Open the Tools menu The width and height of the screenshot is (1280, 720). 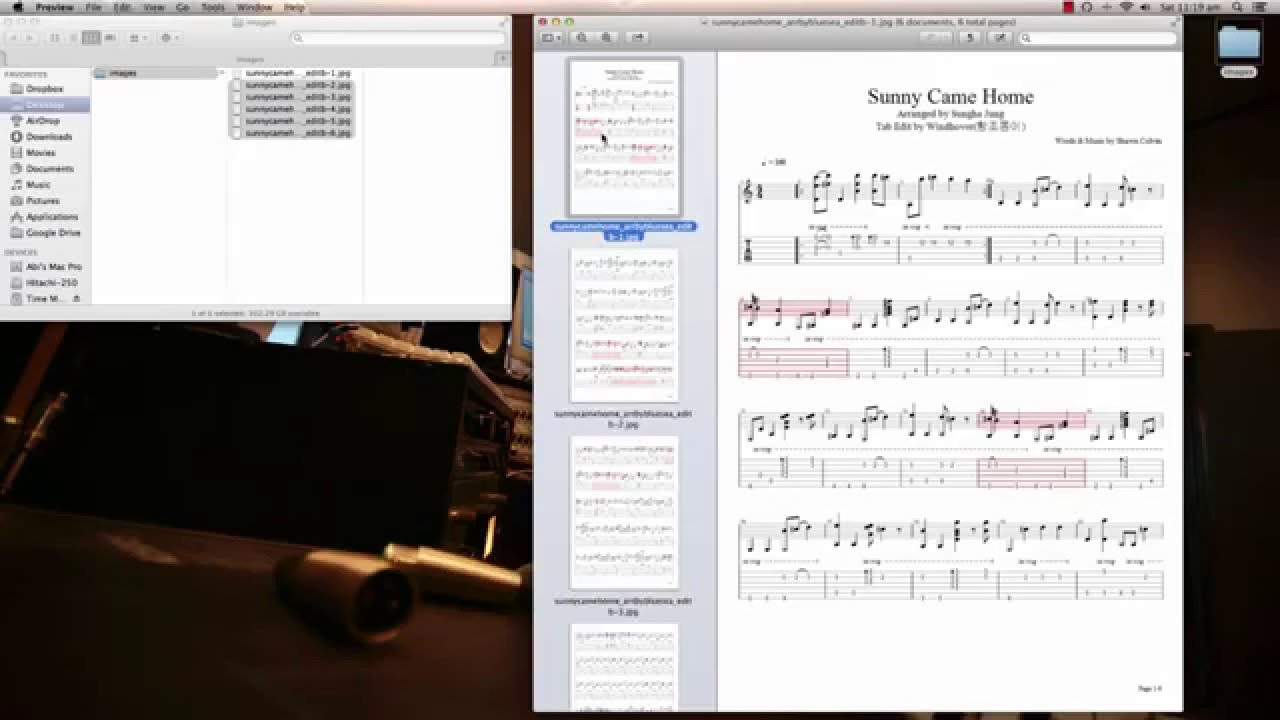pos(213,7)
